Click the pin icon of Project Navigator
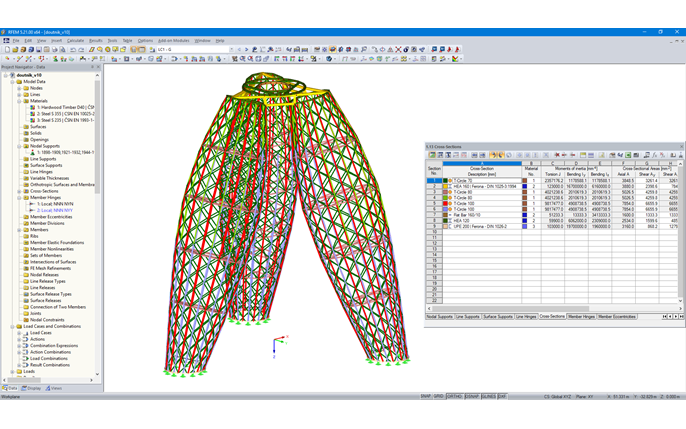 click(92, 67)
